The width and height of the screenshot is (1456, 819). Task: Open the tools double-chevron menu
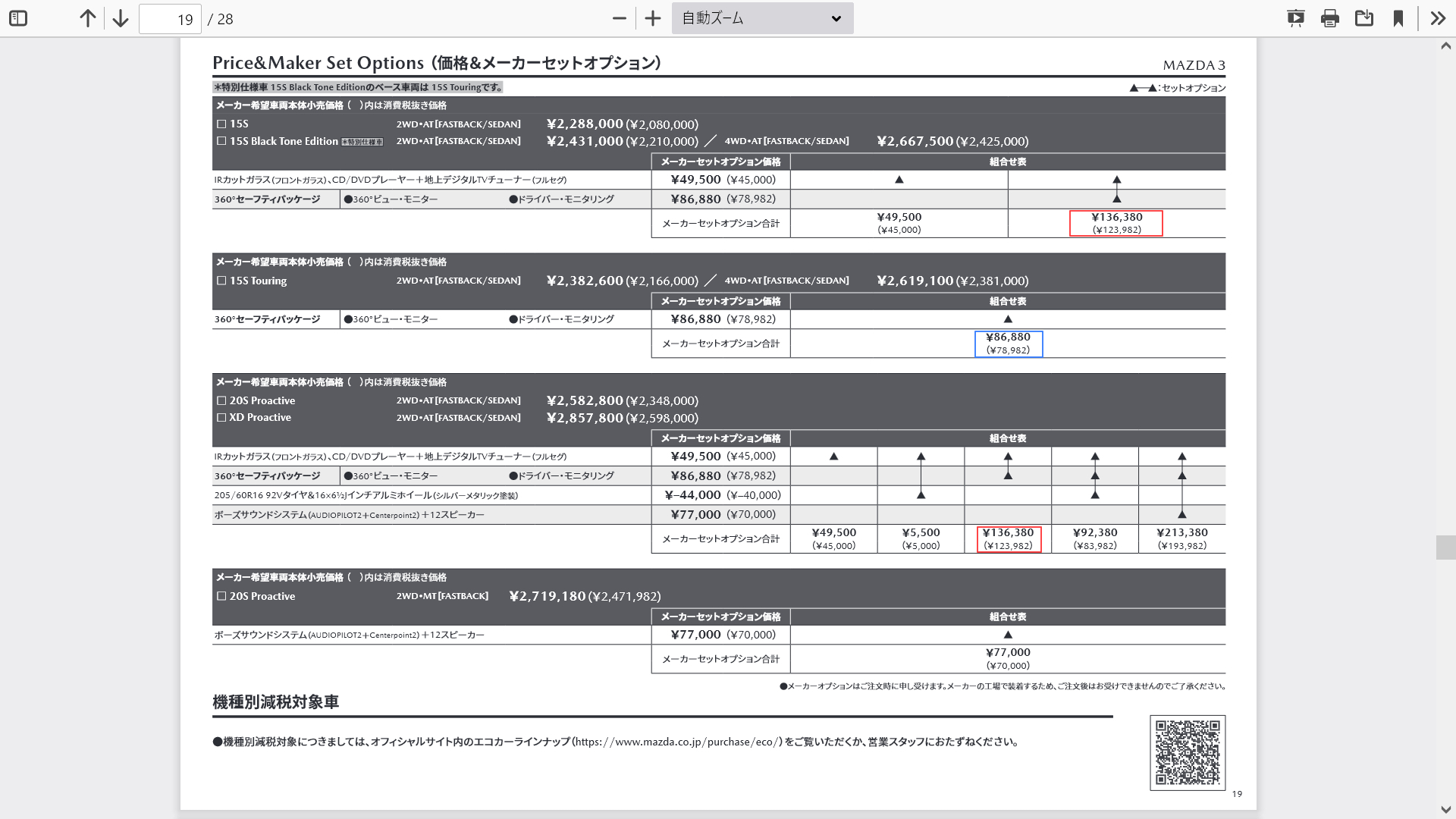coord(1438,18)
